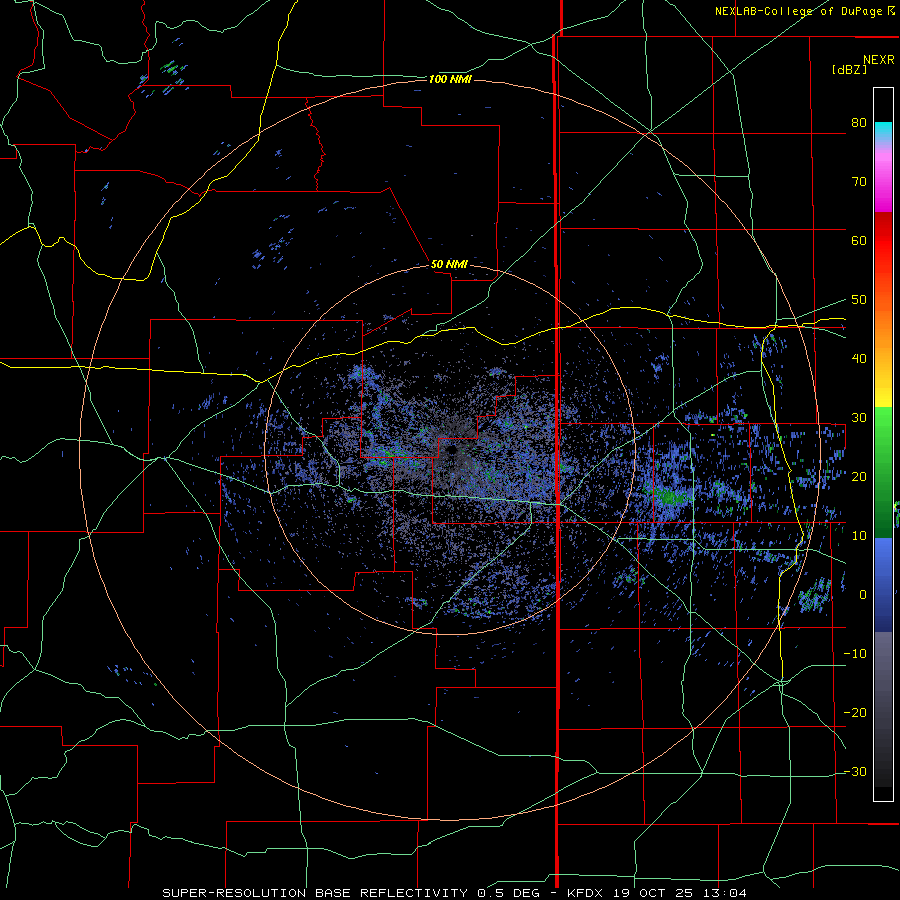The width and height of the screenshot is (900, 900).
Task: Click the radar site center dot
Action: pos(452,450)
